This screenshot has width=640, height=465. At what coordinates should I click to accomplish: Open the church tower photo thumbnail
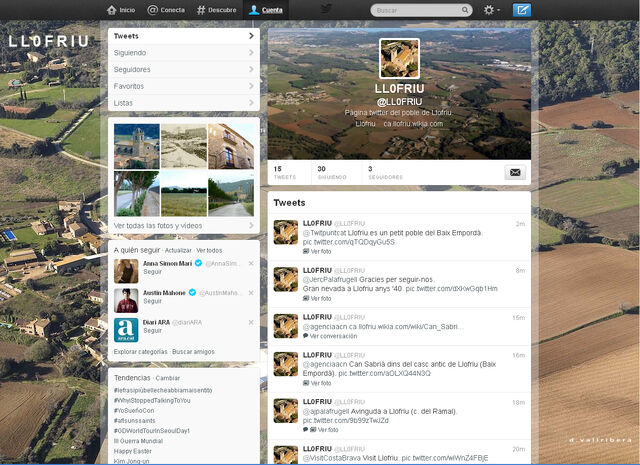click(x=137, y=147)
